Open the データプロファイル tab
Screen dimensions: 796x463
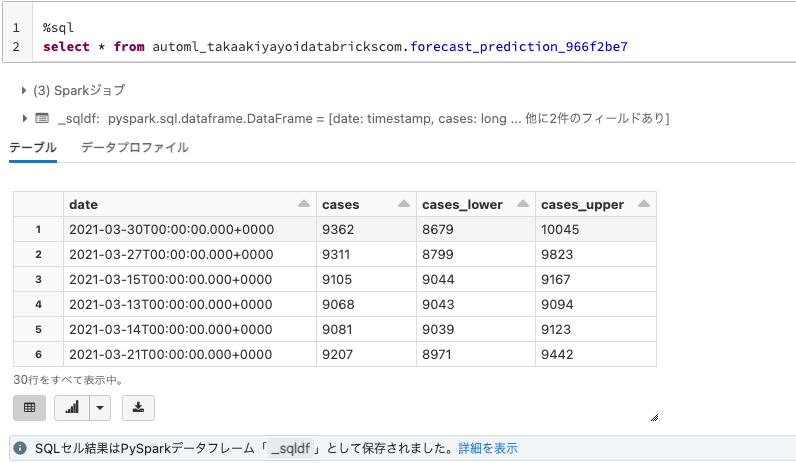point(135,148)
